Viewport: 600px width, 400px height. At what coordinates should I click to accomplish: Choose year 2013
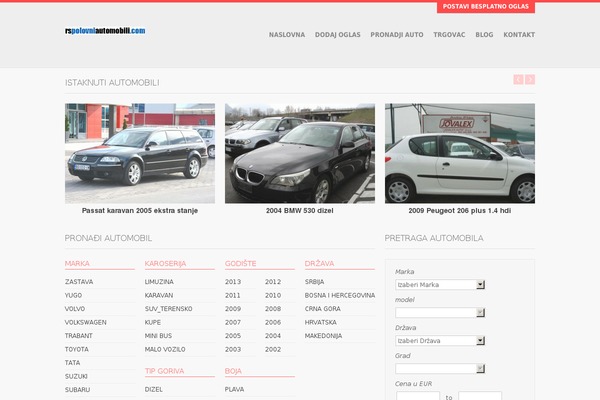click(x=233, y=282)
